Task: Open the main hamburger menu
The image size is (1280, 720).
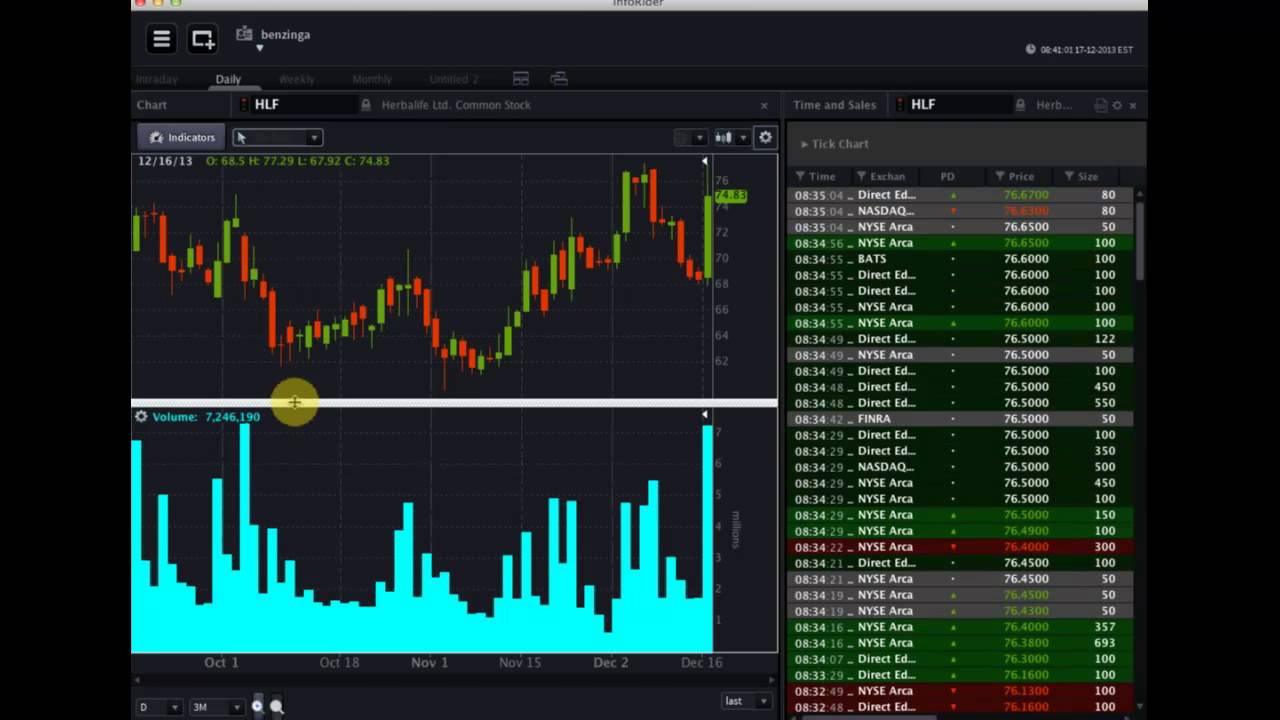Action: (x=161, y=39)
